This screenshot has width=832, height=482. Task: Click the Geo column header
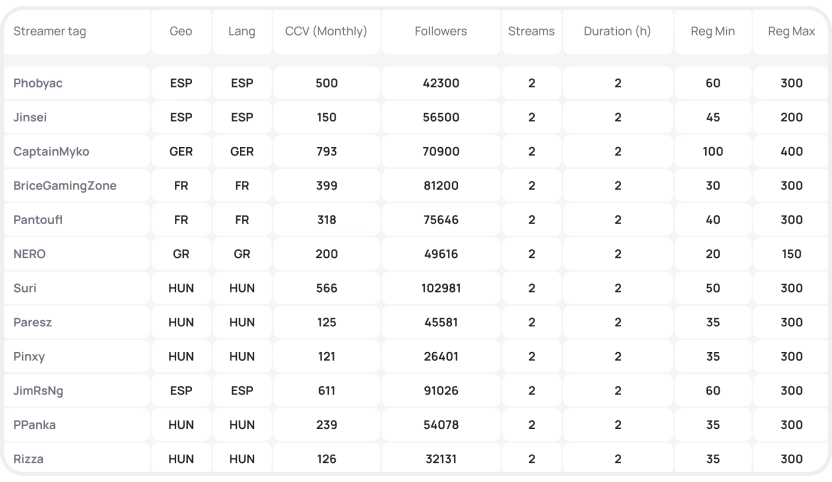click(180, 31)
